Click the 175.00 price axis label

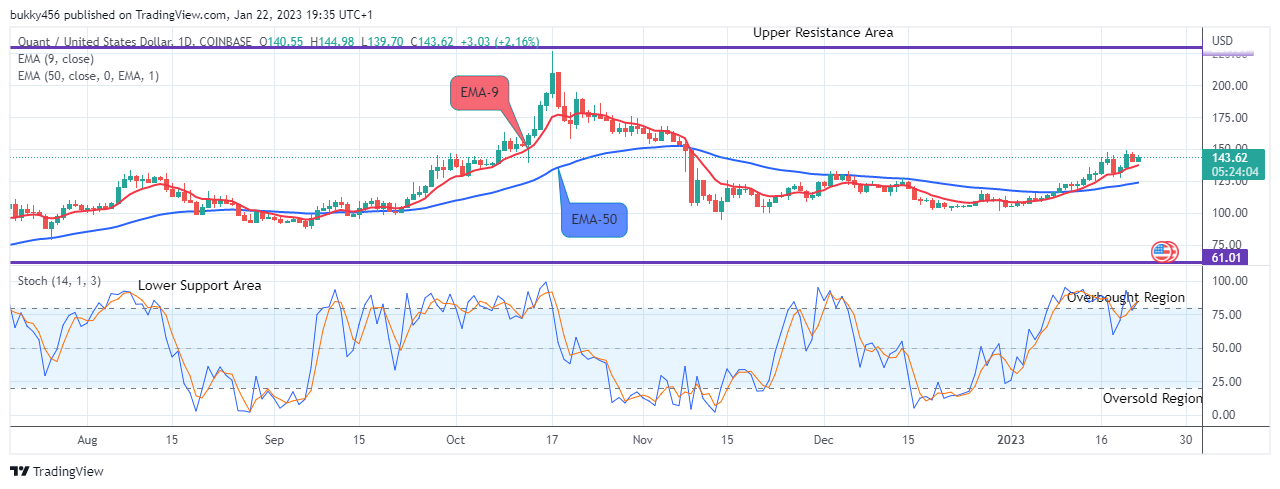pyautogui.click(x=1228, y=118)
